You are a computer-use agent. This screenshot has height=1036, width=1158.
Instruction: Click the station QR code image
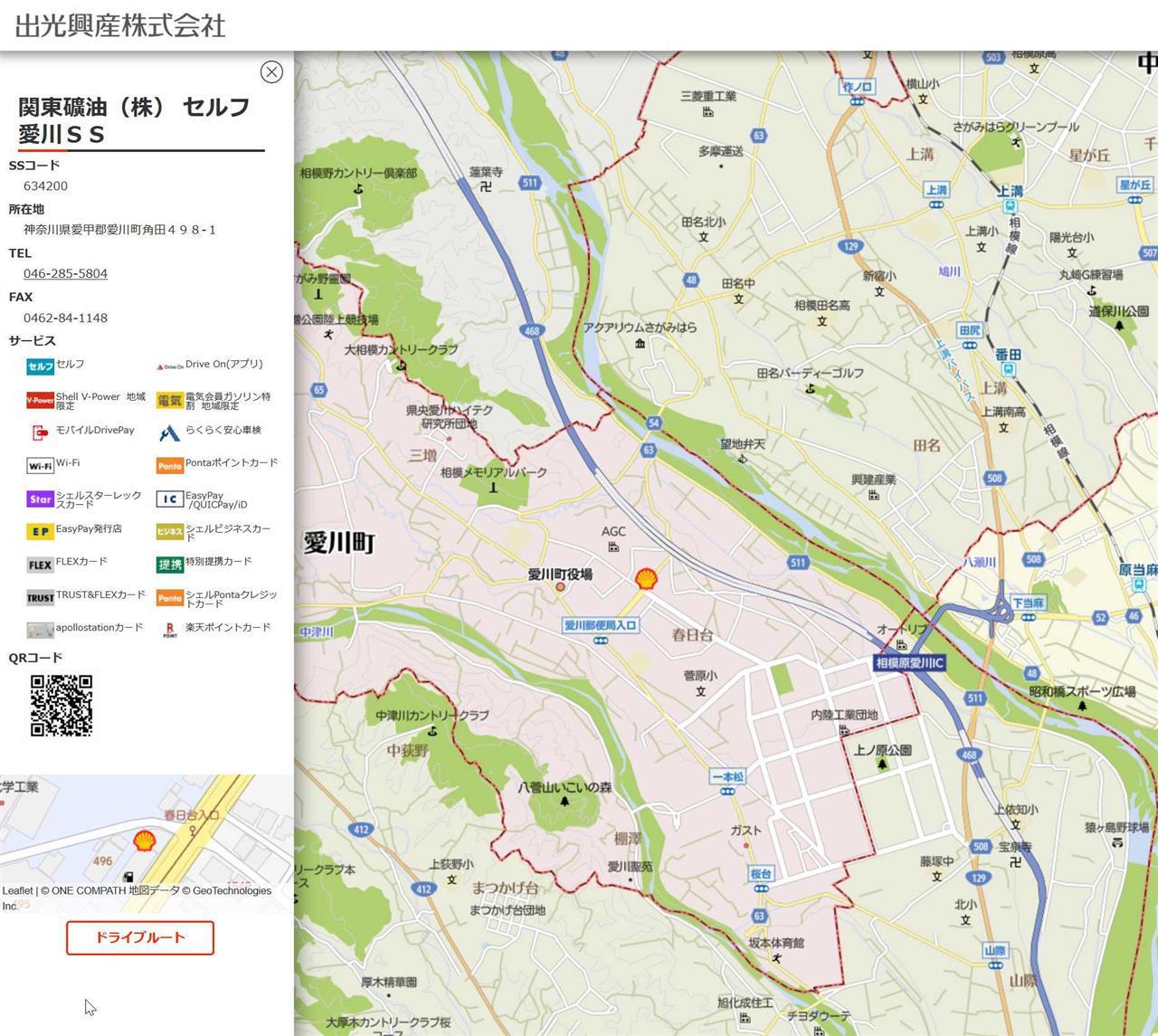pos(62,705)
